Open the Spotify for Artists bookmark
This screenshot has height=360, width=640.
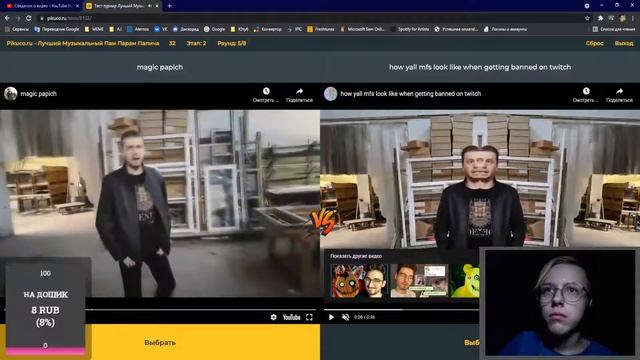pos(410,29)
